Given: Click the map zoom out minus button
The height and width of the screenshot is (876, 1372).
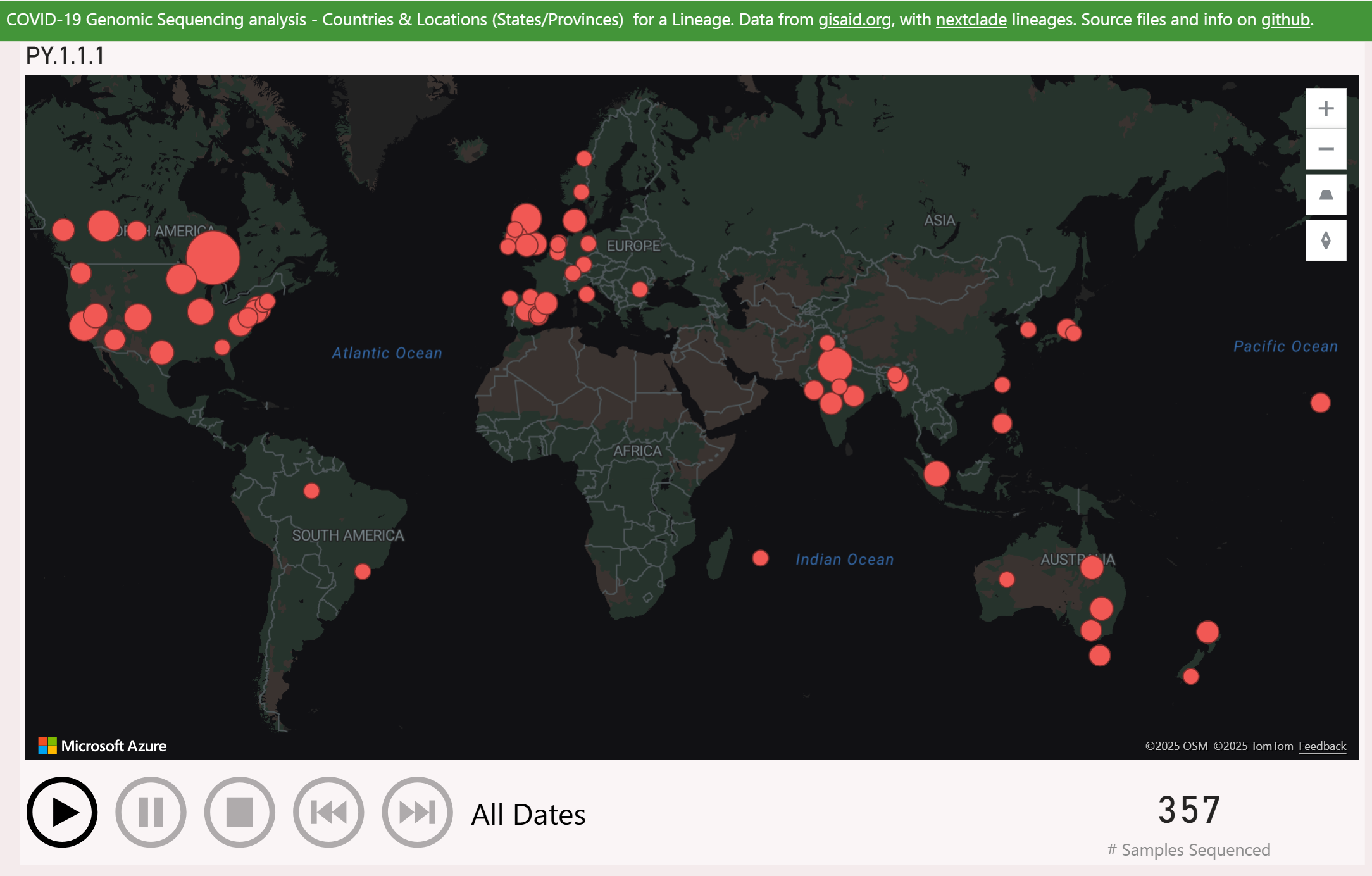Looking at the screenshot, I should (1326, 149).
